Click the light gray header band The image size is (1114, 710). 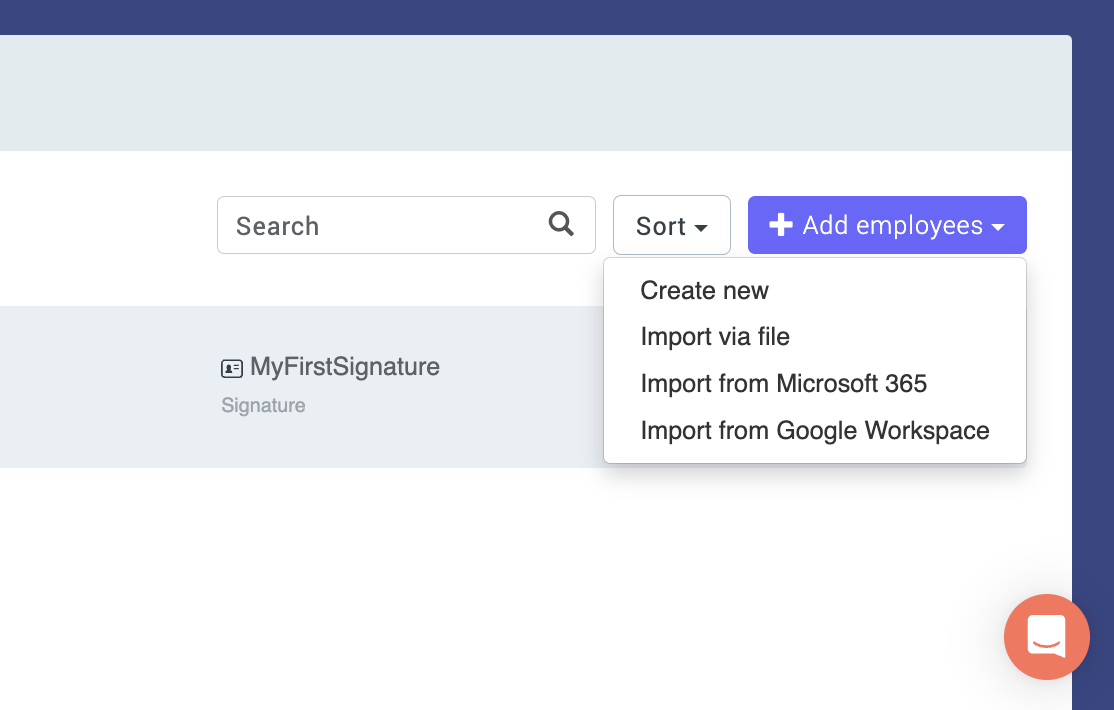[500, 93]
